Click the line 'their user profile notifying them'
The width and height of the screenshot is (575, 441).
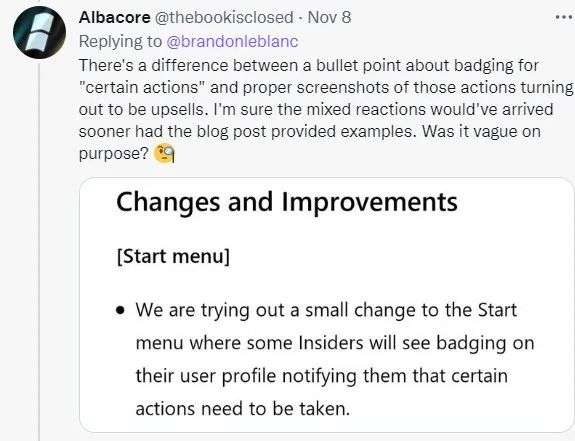(322, 376)
